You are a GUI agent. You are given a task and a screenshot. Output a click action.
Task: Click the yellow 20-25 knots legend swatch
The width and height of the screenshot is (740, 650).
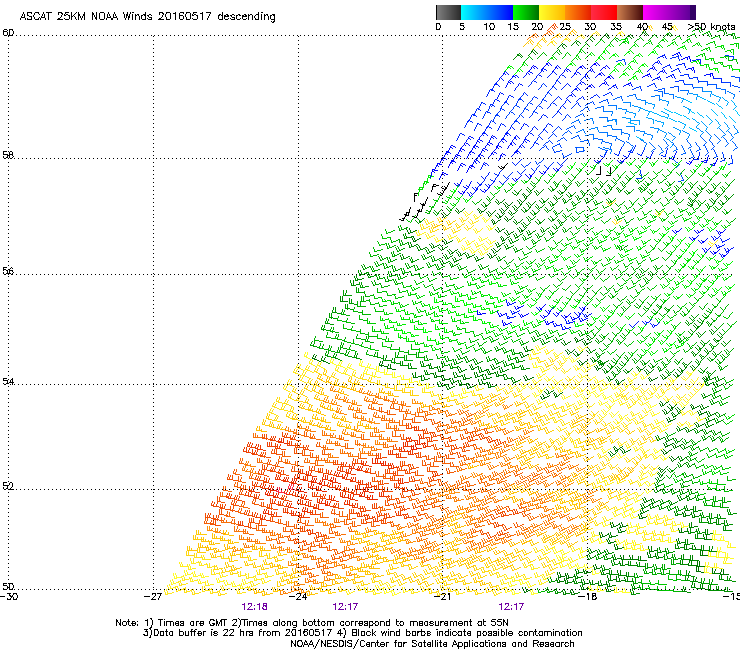[552, 12]
